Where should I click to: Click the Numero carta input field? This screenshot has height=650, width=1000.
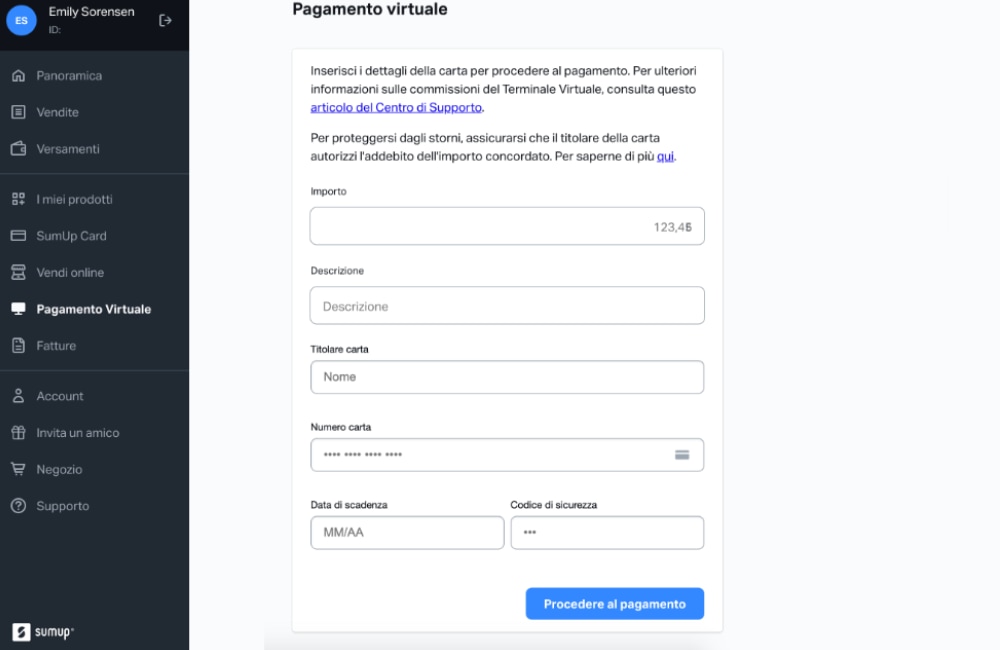(x=507, y=455)
